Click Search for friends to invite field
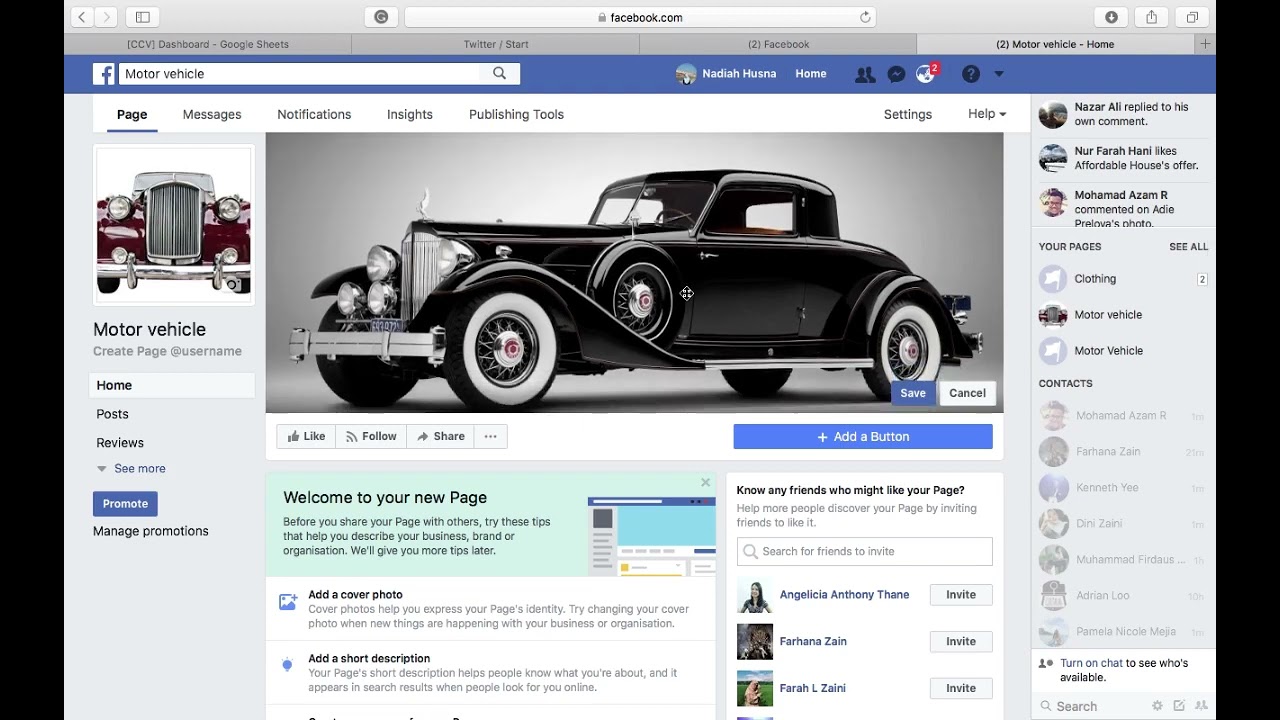The image size is (1280, 720). point(865,551)
